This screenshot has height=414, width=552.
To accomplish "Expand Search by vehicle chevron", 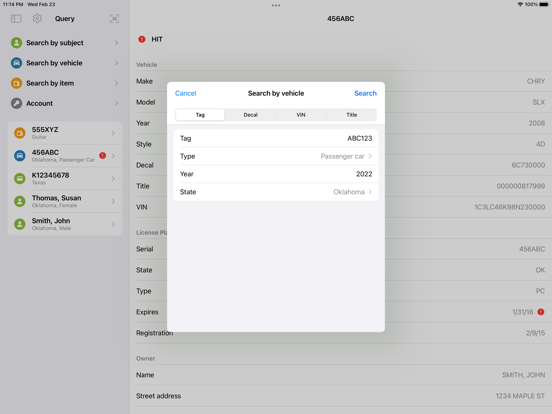I will [x=117, y=63].
